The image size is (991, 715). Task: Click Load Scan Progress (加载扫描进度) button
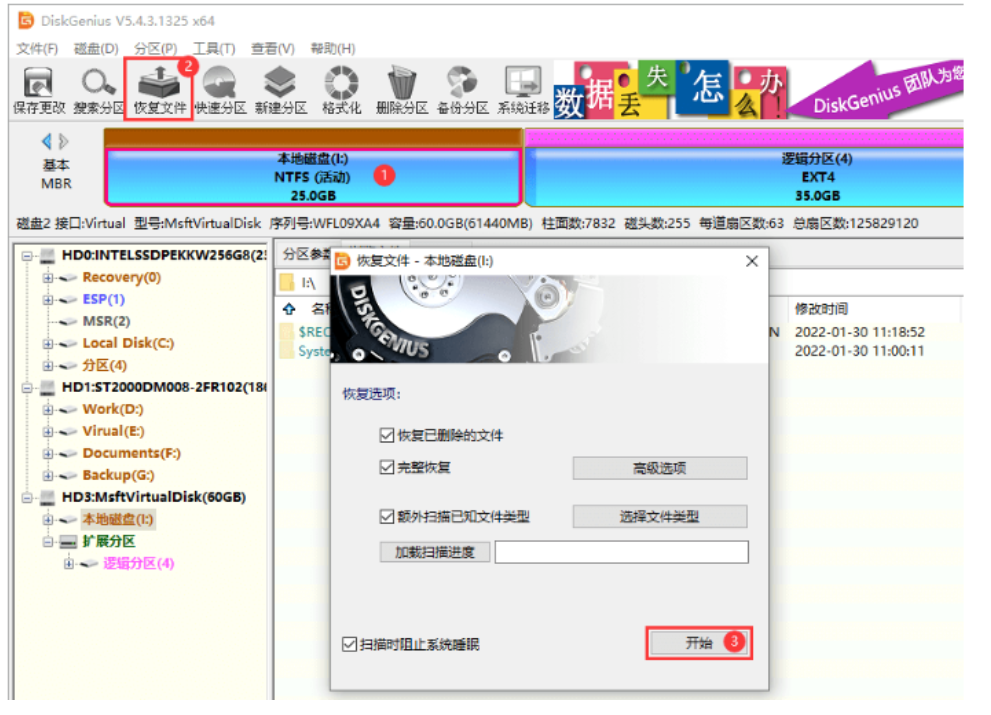pyautogui.click(x=434, y=552)
